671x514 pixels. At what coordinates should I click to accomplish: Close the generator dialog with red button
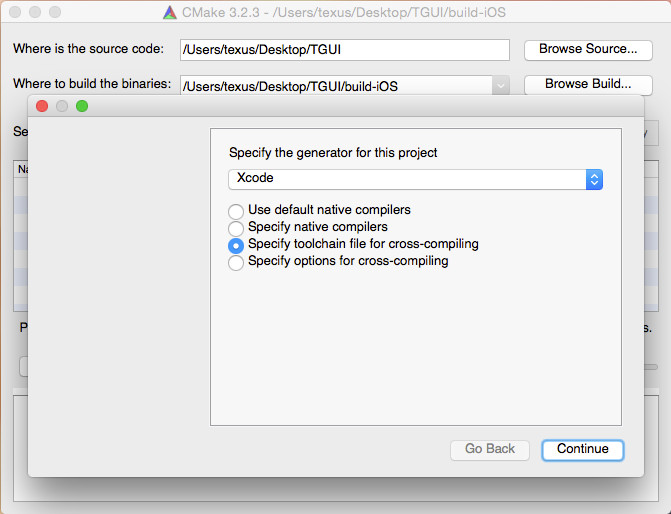click(x=42, y=106)
